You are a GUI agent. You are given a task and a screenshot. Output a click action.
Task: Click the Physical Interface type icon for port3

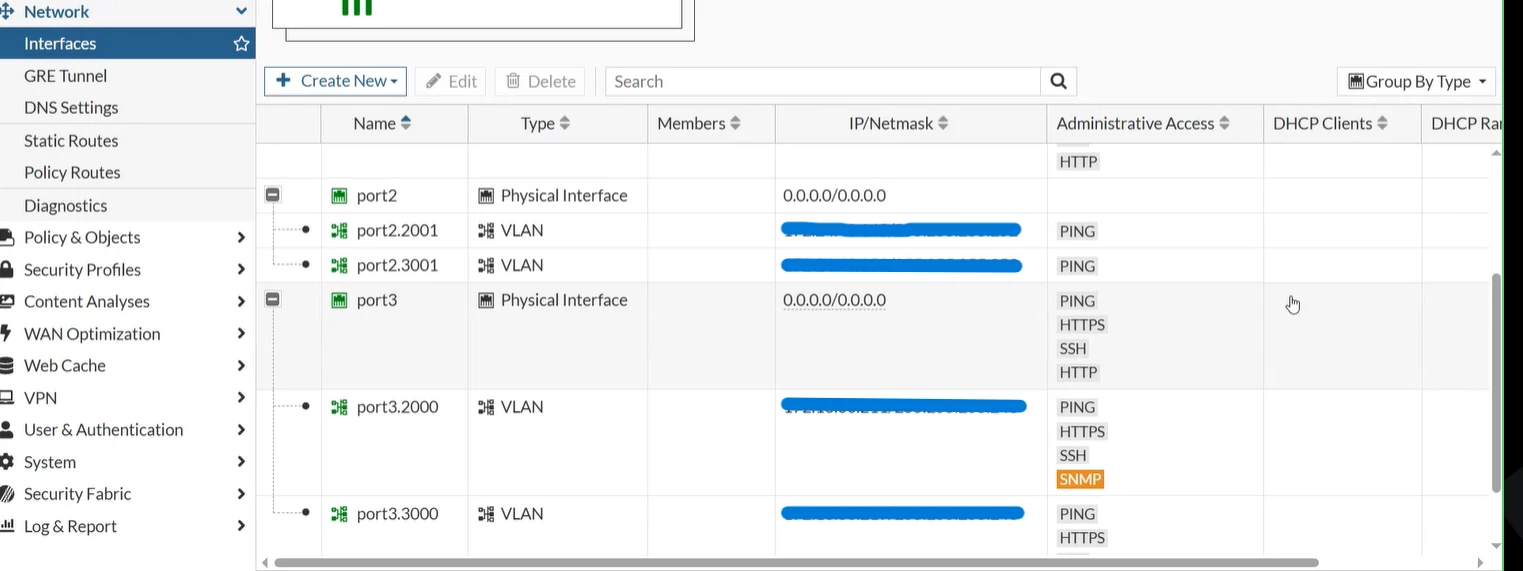[486, 300]
